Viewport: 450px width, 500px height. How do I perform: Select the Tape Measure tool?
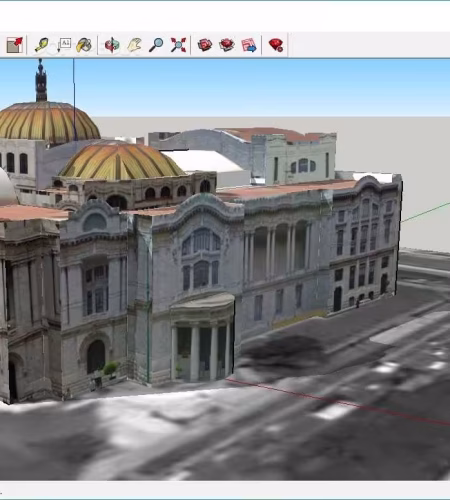tap(42, 45)
